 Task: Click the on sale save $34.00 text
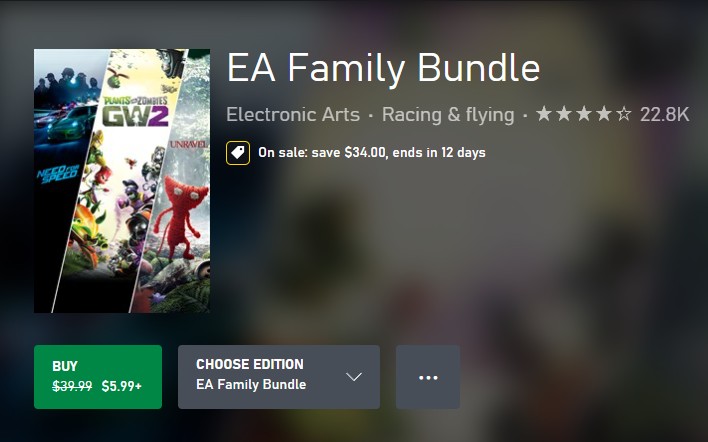[371, 153]
